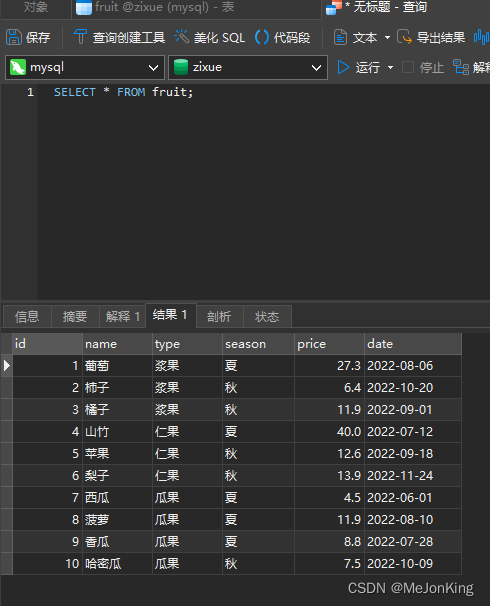The height and width of the screenshot is (606, 490).
Task: Click the mysql dolphin connection icon
Action: (18, 67)
